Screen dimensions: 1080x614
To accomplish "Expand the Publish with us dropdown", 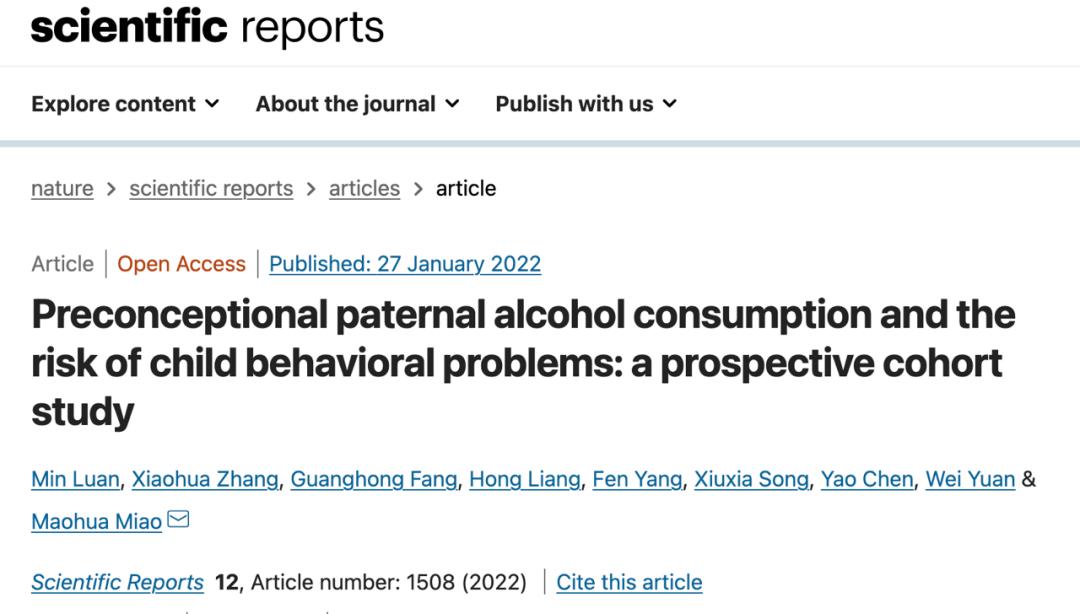I will click(586, 104).
